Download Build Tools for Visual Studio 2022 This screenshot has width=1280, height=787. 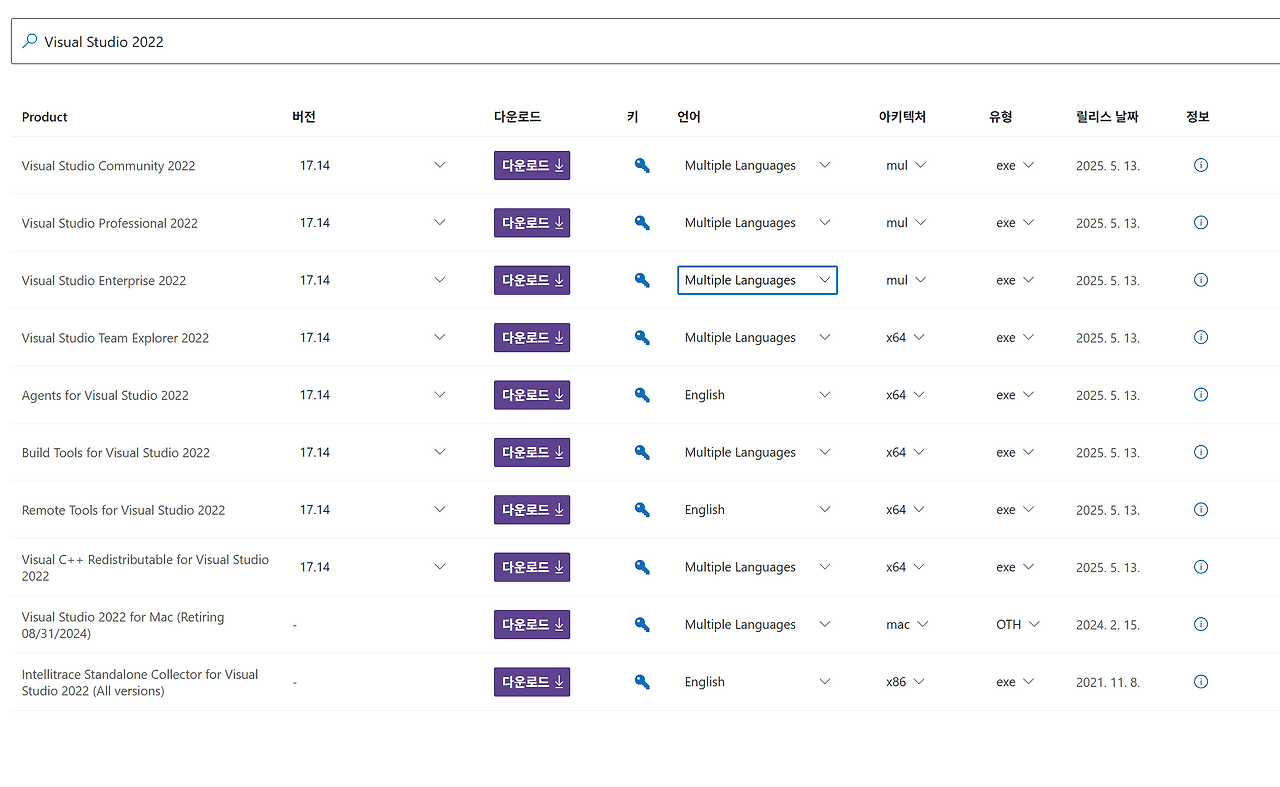(x=532, y=452)
